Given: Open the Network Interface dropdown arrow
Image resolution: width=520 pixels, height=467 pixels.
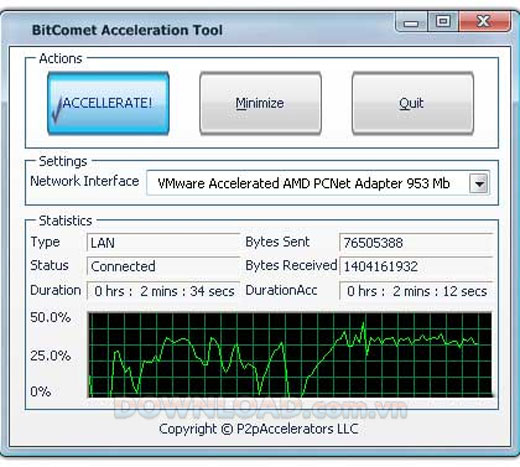Looking at the screenshot, I should point(479,183).
